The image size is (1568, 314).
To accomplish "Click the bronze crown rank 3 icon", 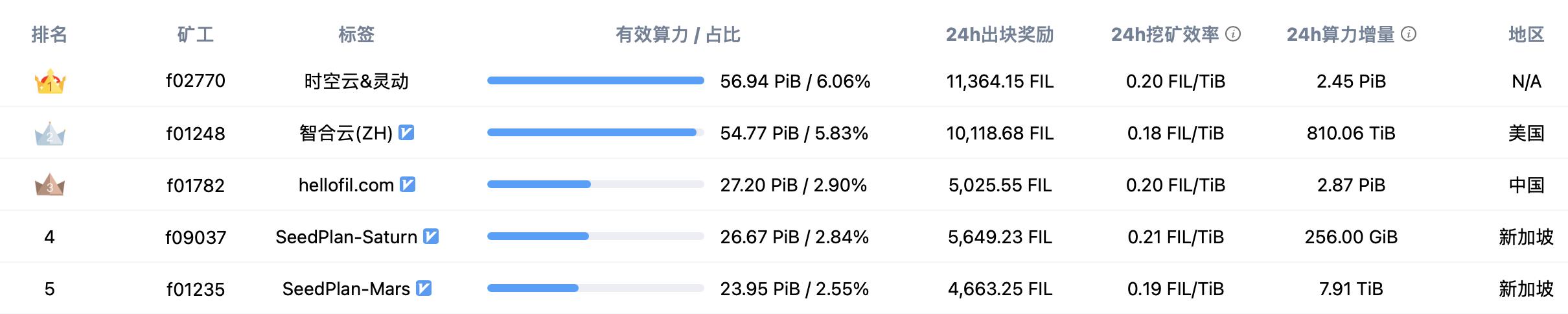I will pyautogui.click(x=50, y=186).
